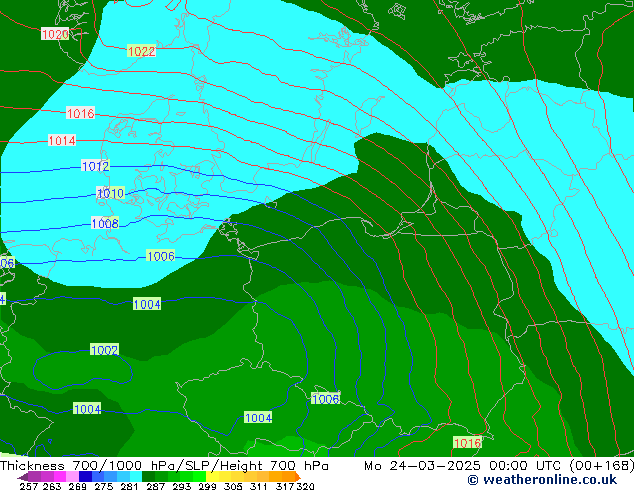
Task: Select the 1006 label over the green area
Action: point(325,399)
